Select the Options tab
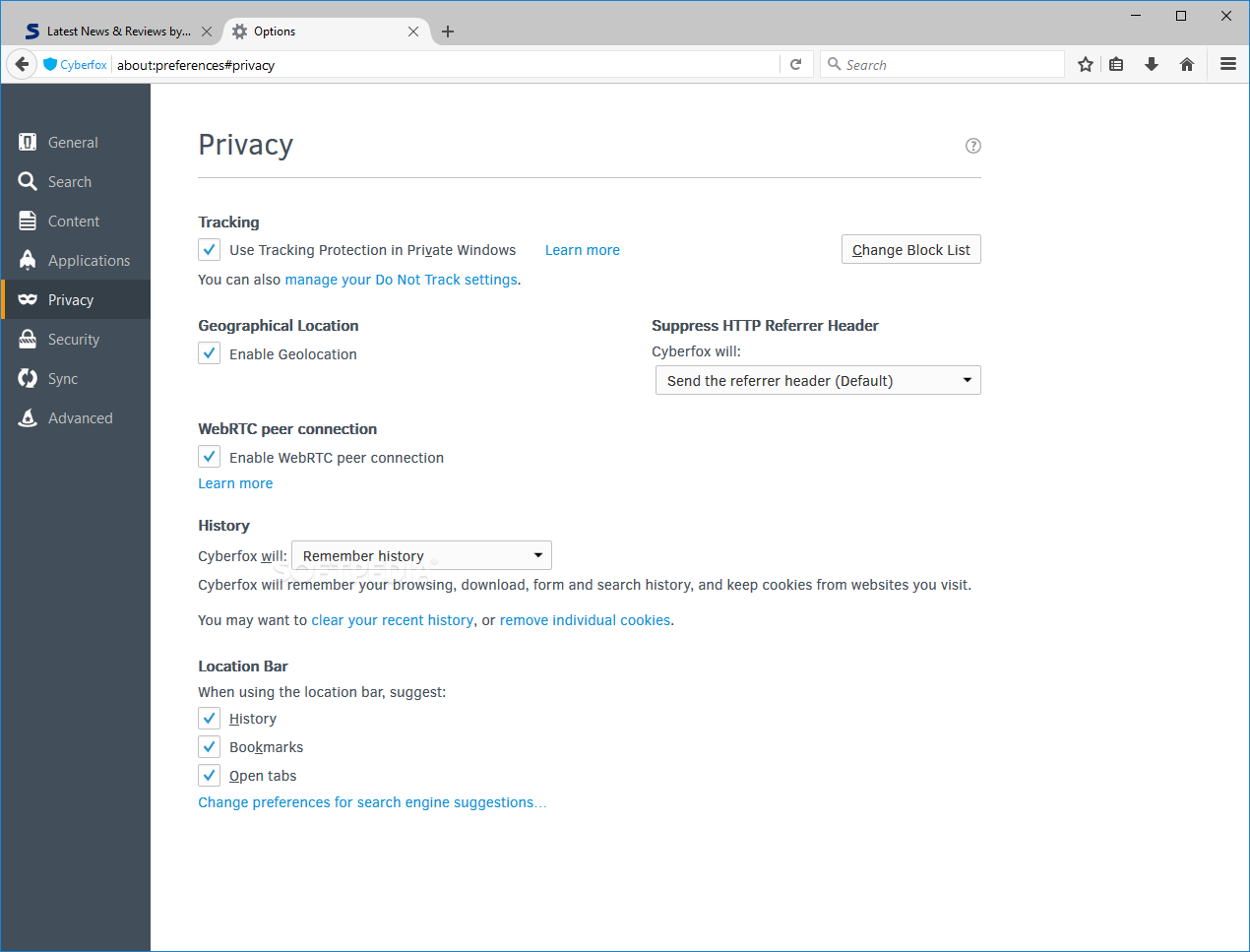Image resolution: width=1250 pixels, height=952 pixels. pos(326,32)
